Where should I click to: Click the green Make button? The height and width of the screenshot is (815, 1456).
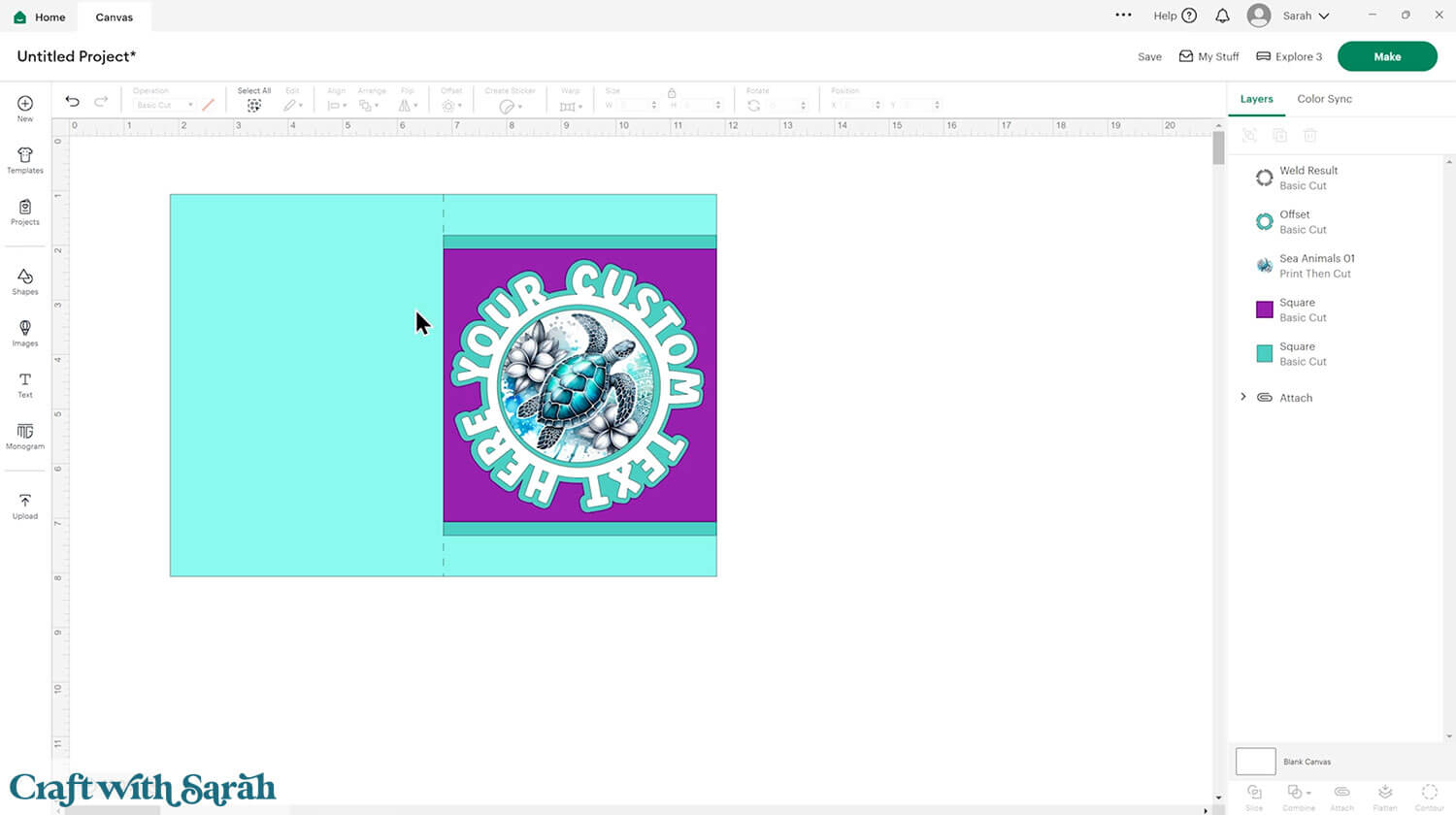point(1386,56)
